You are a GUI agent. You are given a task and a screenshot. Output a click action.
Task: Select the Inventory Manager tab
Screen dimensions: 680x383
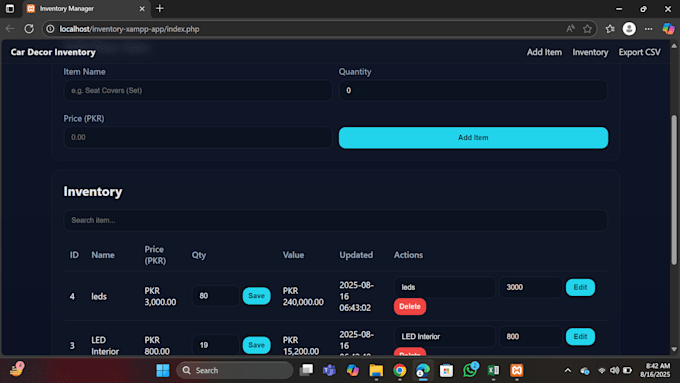(86, 8)
